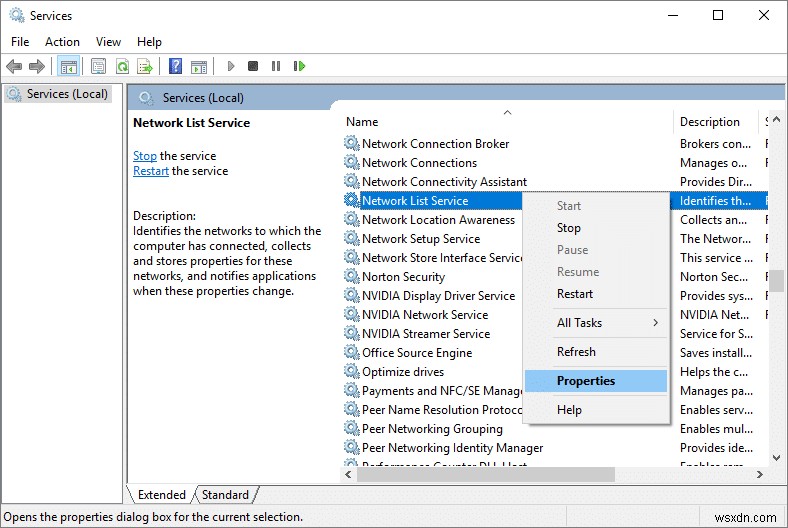The image size is (788, 528).
Task: Open the View menu
Action: [108, 42]
